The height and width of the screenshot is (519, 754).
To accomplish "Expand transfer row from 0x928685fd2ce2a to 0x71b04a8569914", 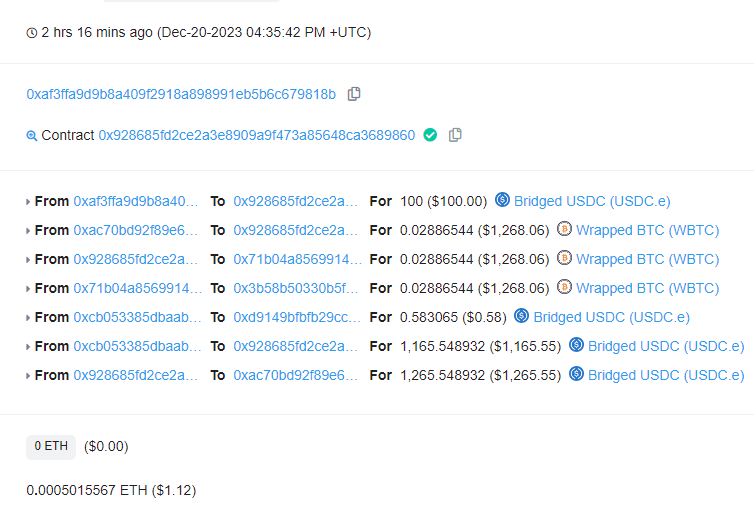I will pyautogui.click(x=28, y=260).
